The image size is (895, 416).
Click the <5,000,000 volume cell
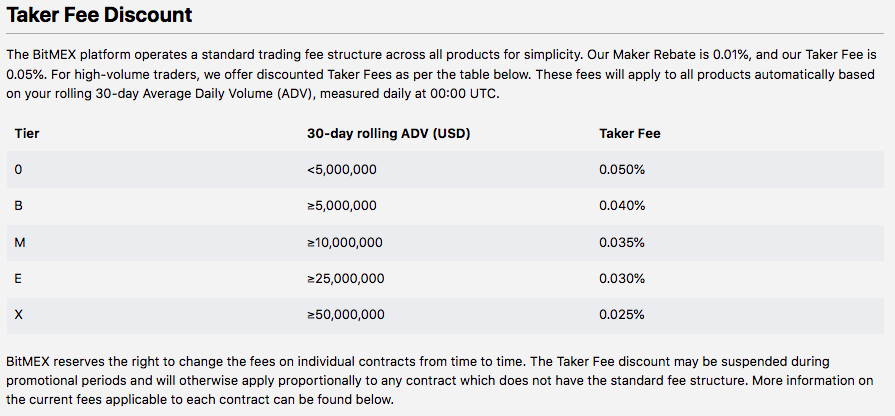coord(341,169)
